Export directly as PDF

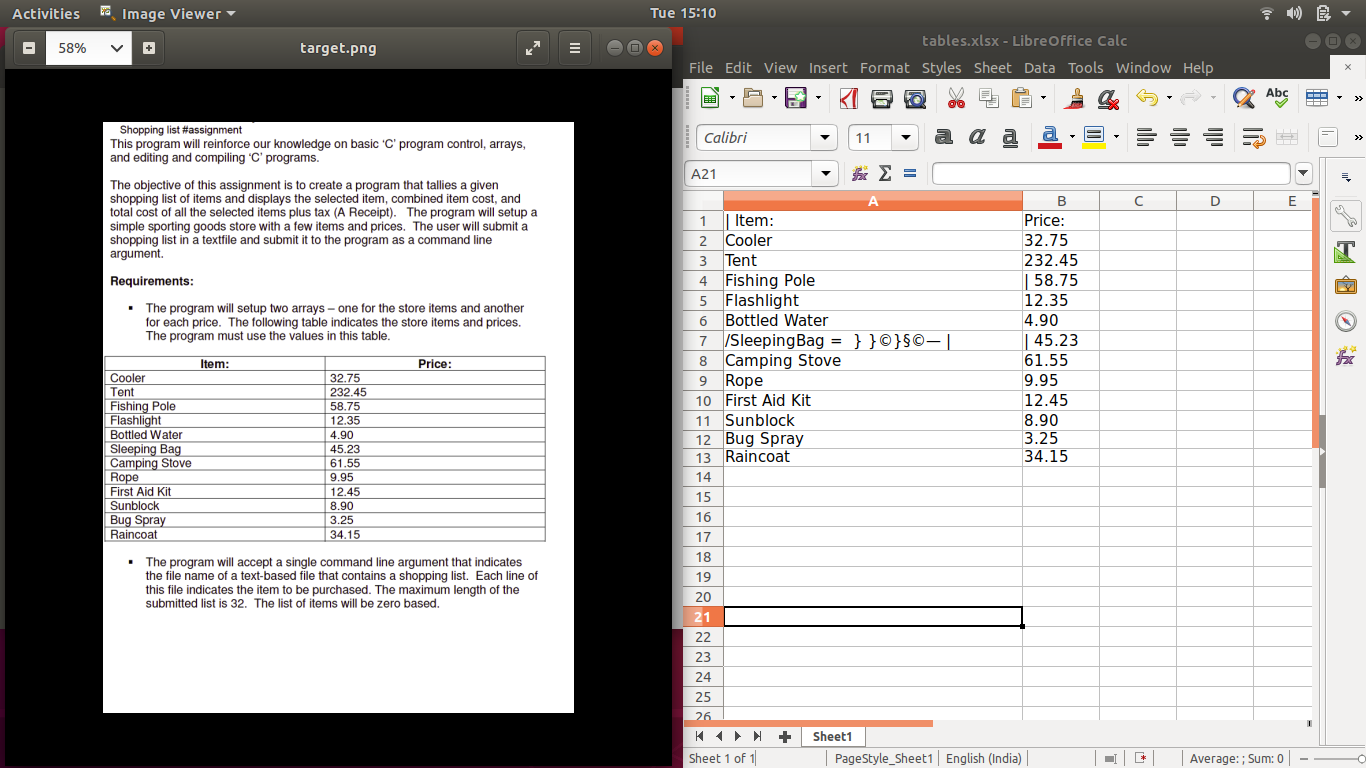849,98
